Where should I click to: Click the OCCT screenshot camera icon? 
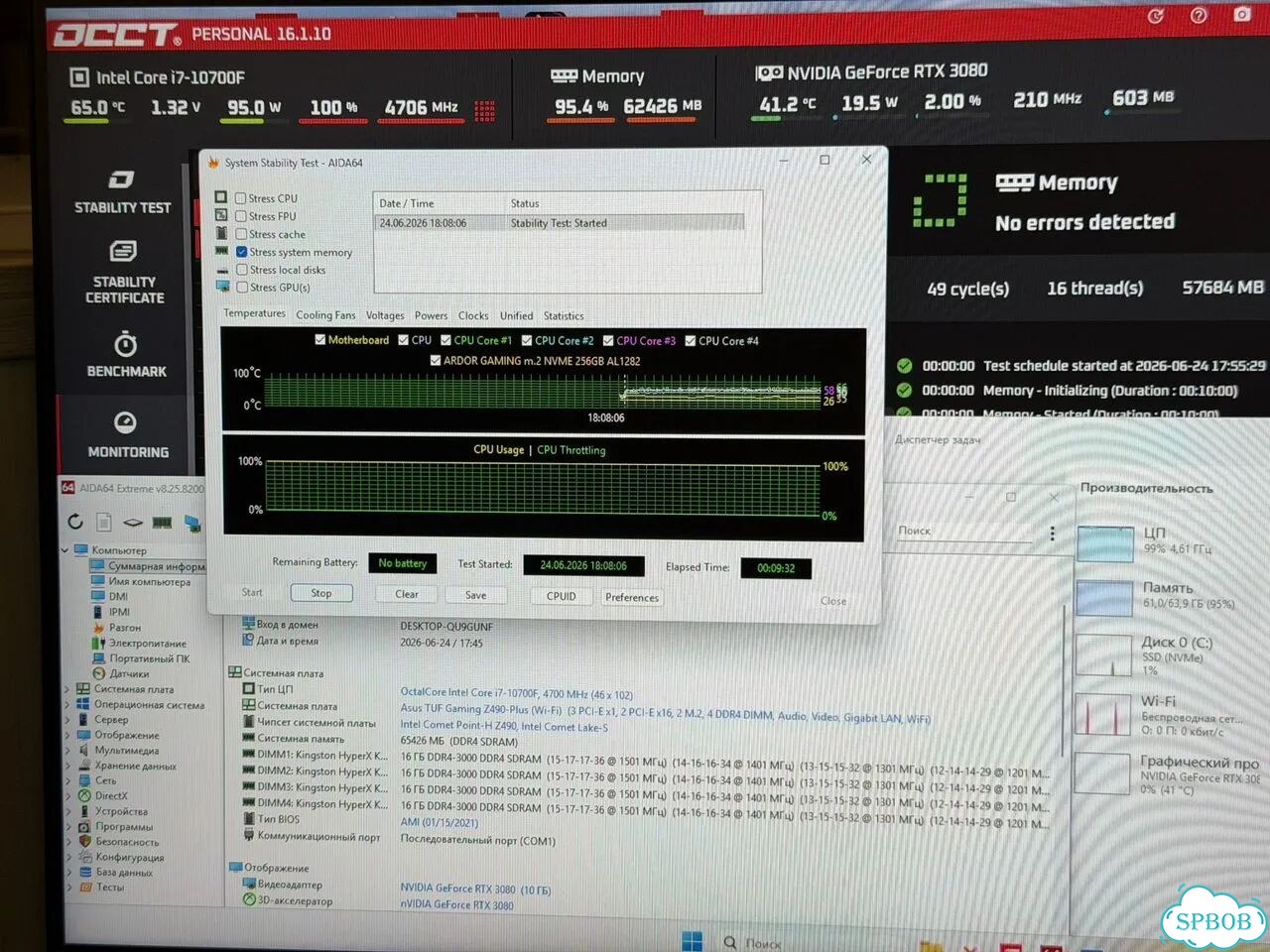[x=1242, y=15]
